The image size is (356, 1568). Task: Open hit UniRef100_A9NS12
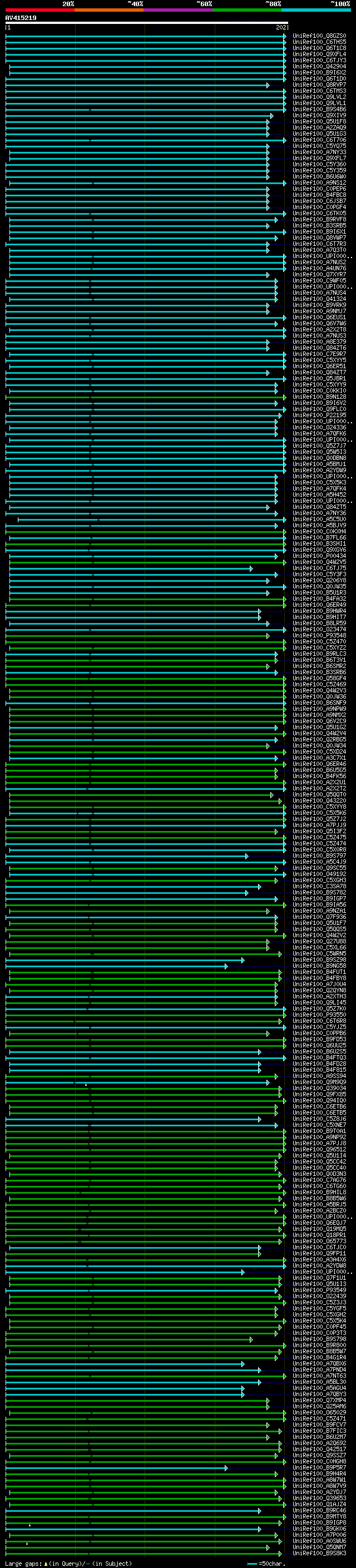319,182
